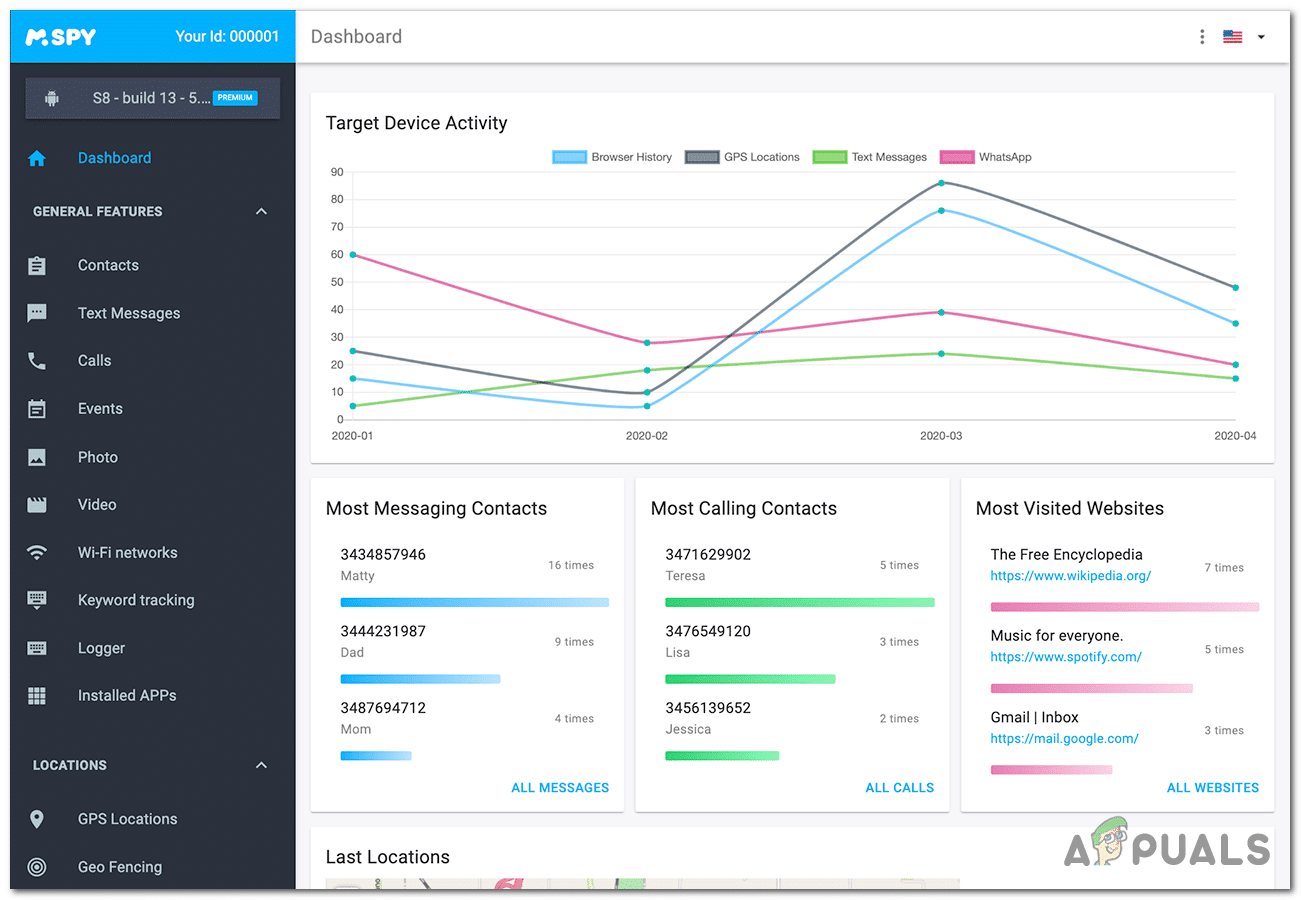
Task: Click the Text Messages green legend swatch
Action: pyautogui.click(x=829, y=157)
